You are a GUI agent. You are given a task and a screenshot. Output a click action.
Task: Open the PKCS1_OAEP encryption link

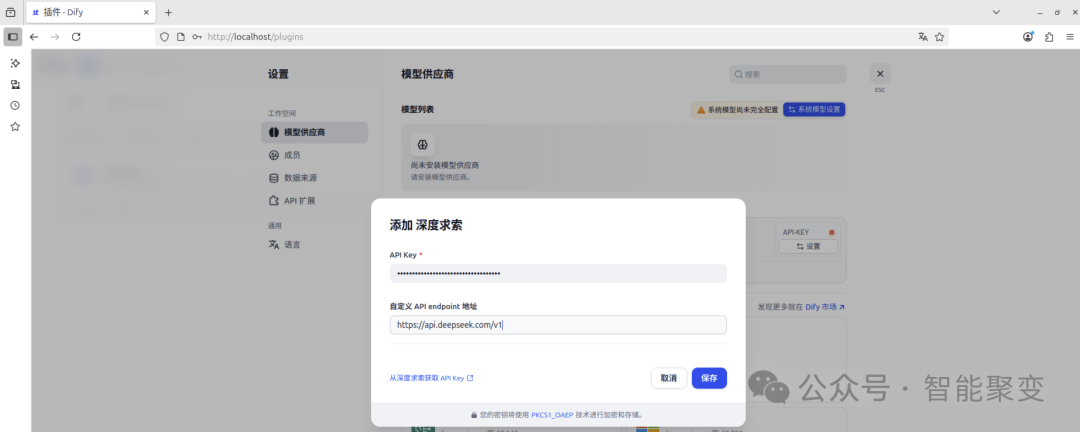coord(552,415)
